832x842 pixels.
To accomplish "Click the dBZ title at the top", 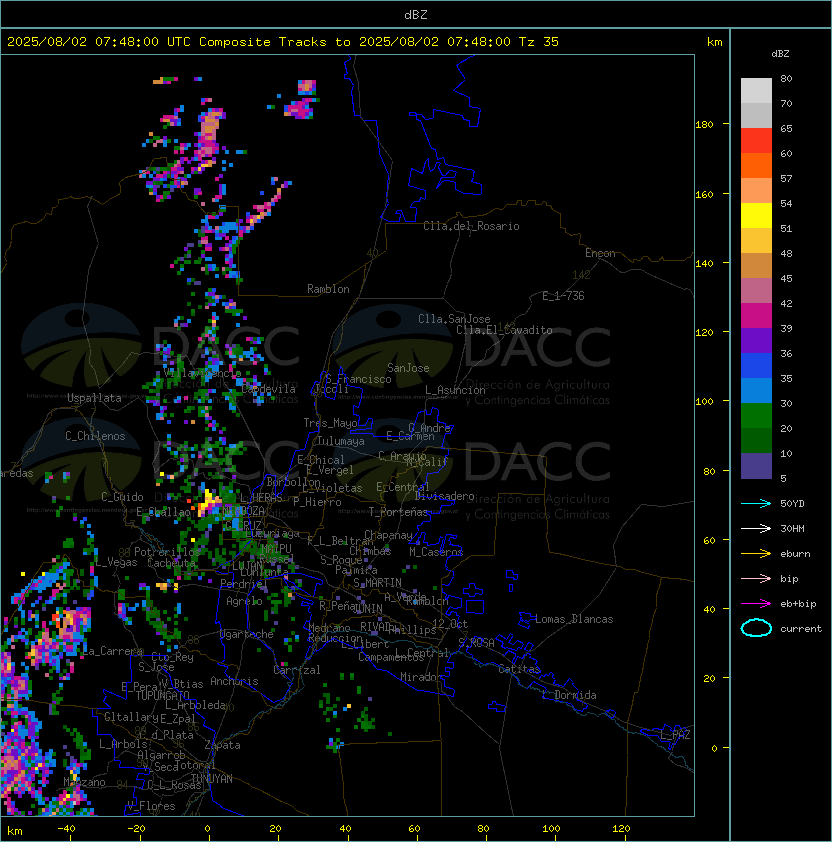I will click(416, 14).
